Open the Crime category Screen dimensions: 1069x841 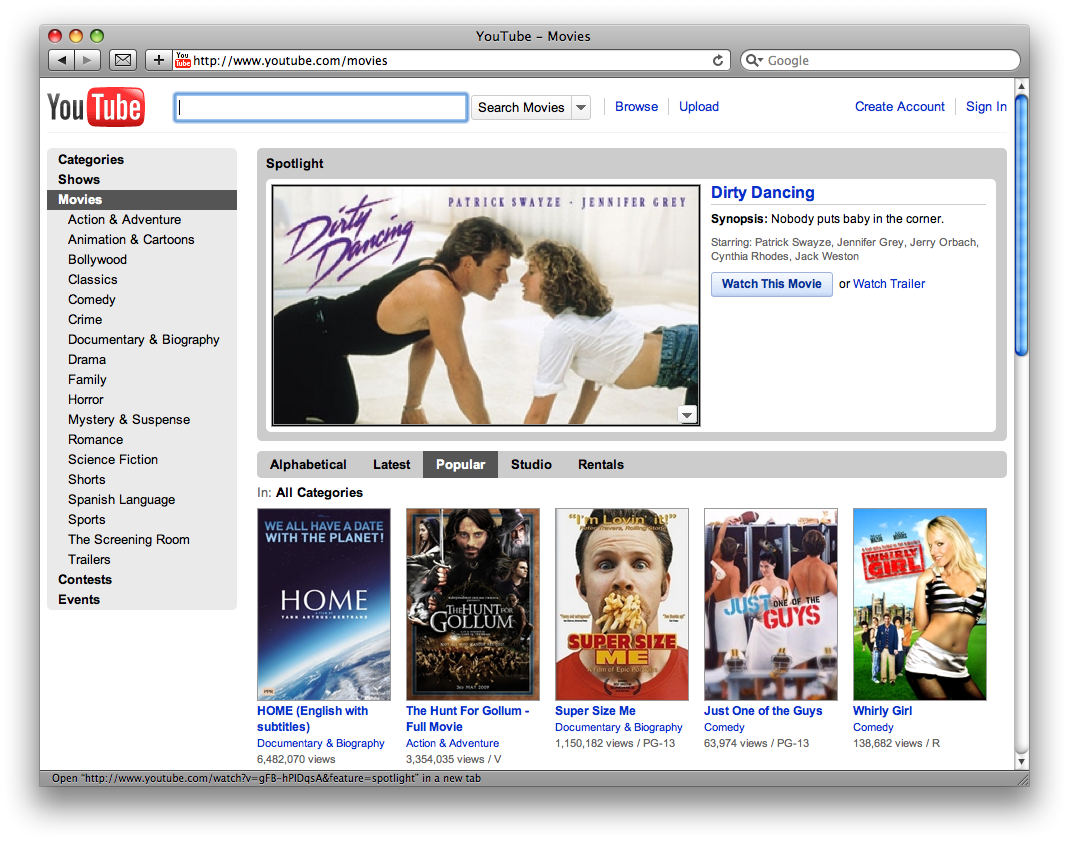pos(85,320)
